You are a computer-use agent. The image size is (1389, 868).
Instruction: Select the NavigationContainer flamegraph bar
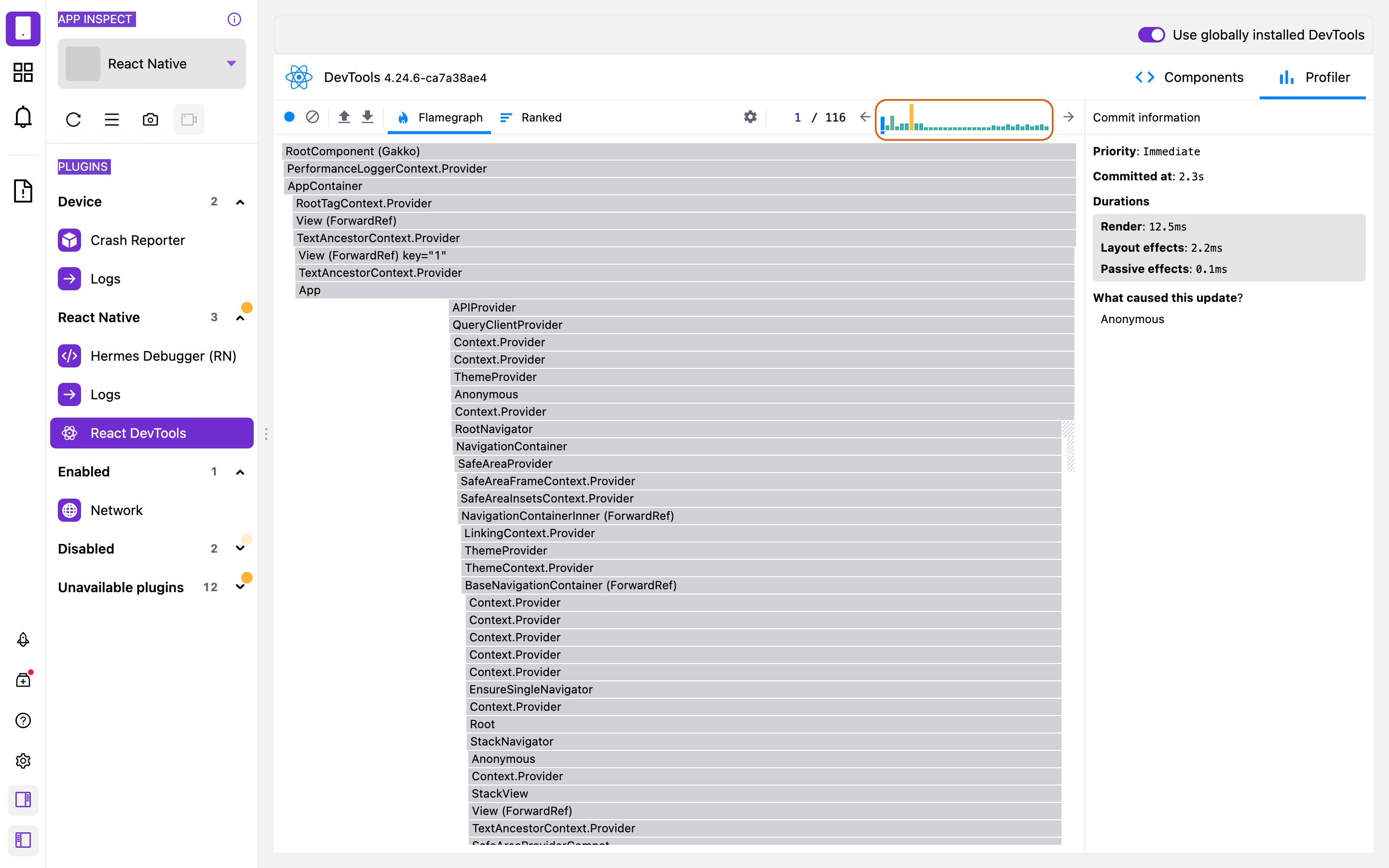[757, 446]
